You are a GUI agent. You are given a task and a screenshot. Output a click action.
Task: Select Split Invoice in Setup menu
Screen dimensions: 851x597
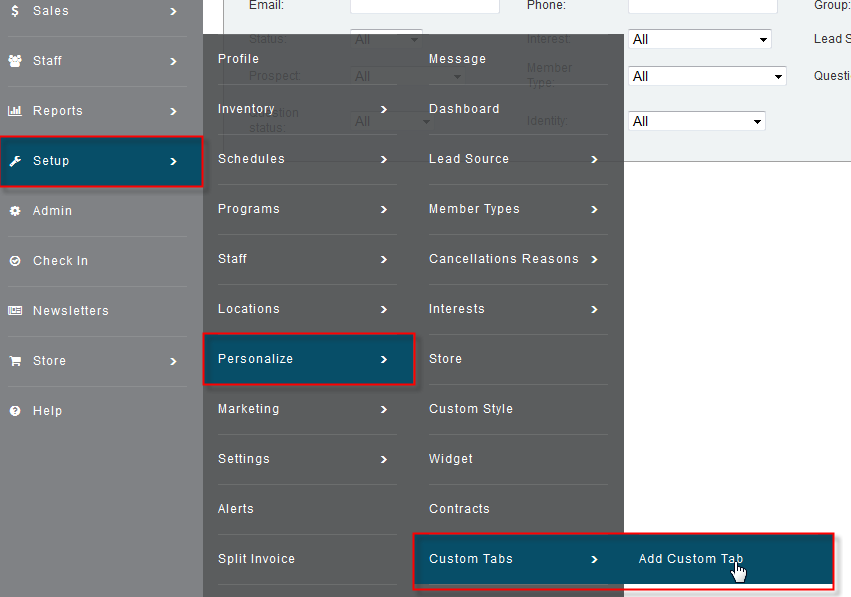point(256,559)
